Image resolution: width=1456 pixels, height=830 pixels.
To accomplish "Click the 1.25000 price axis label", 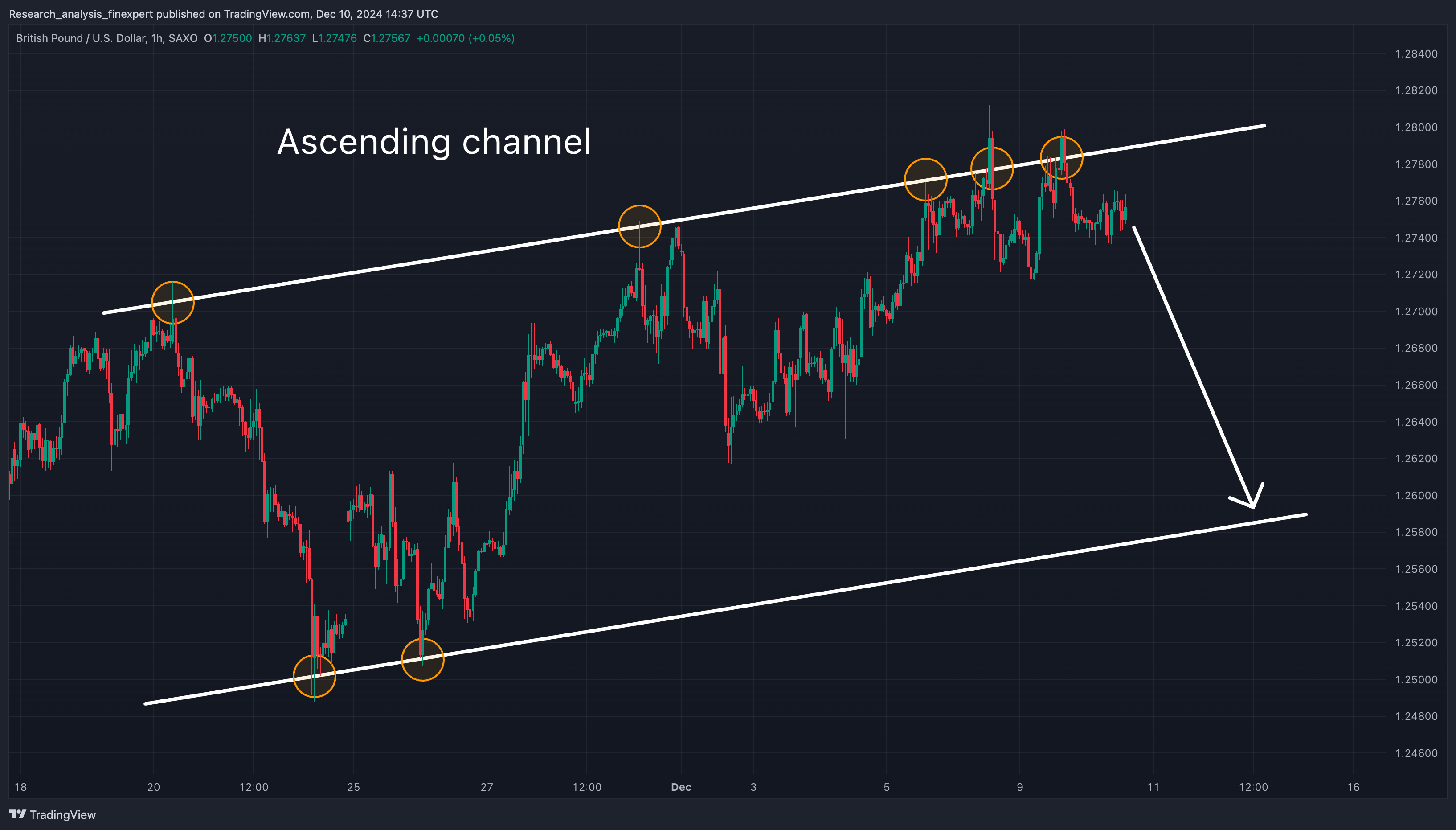I will (1416, 679).
